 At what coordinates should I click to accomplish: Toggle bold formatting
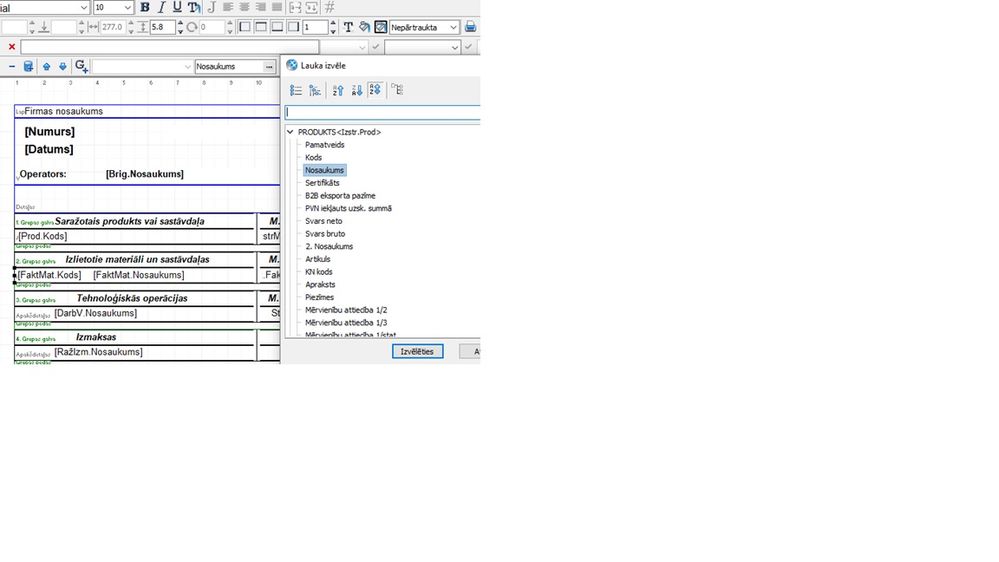[145, 7]
